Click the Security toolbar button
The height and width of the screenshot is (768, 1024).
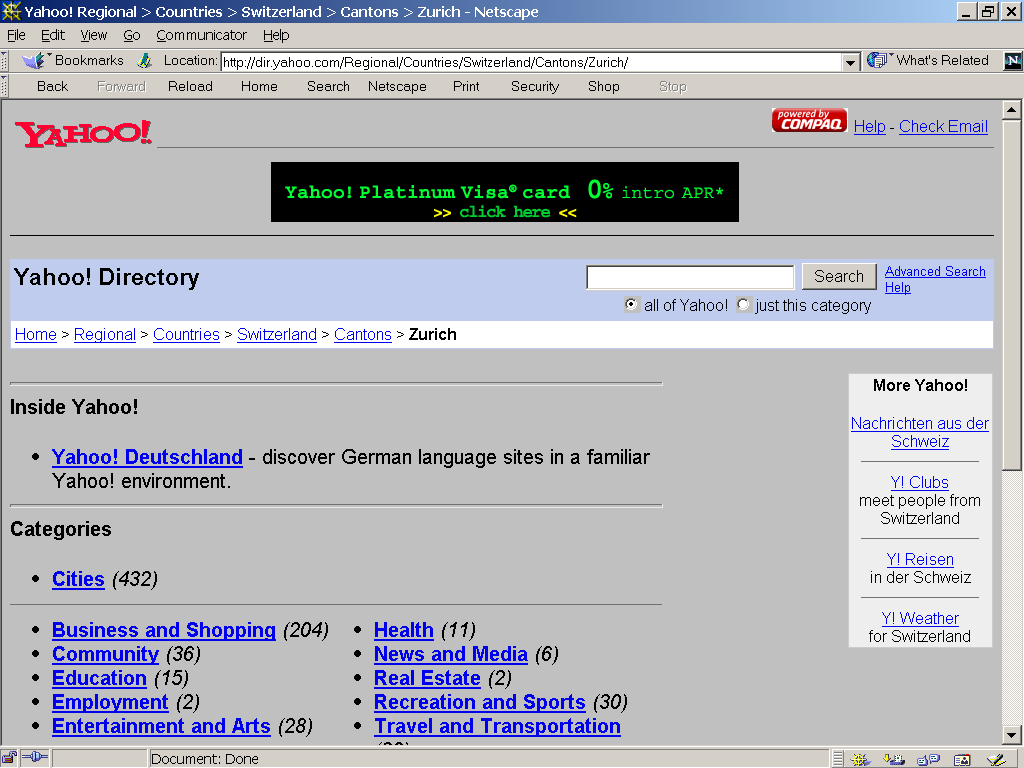[x=535, y=86]
